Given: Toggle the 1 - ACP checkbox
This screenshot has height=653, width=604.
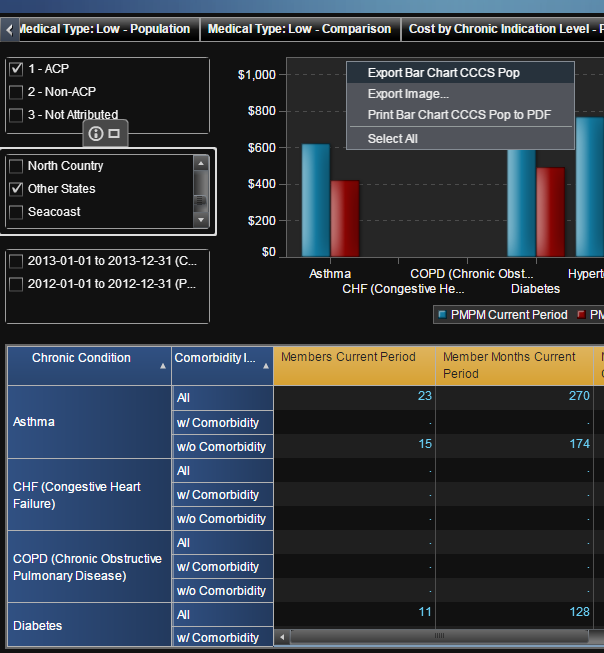Looking at the screenshot, I should pos(16,69).
